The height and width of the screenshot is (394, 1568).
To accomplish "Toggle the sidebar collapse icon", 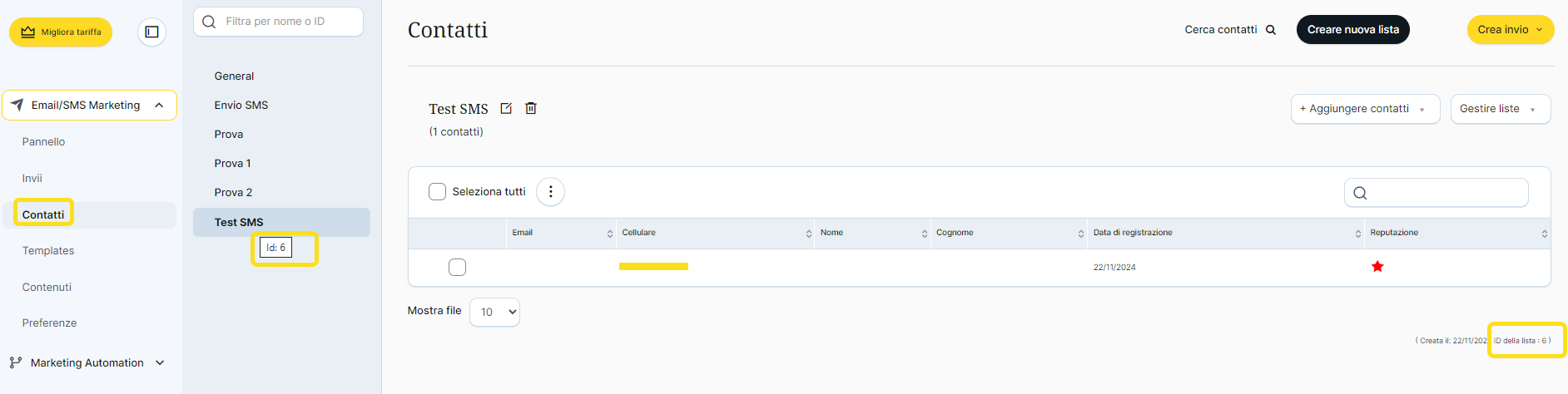I will 151,32.
